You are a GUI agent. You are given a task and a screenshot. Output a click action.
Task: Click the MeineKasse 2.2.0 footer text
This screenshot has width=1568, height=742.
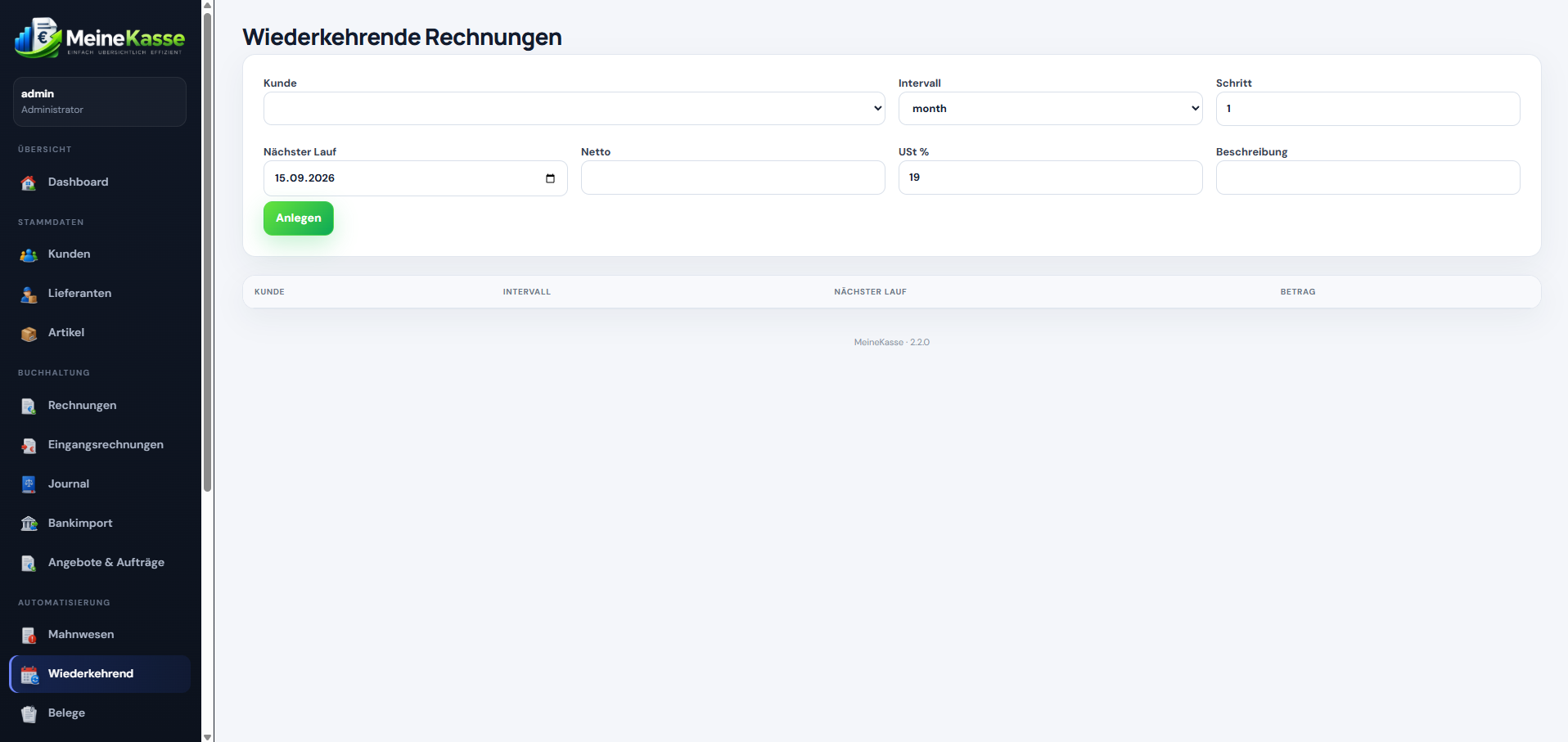click(x=891, y=342)
